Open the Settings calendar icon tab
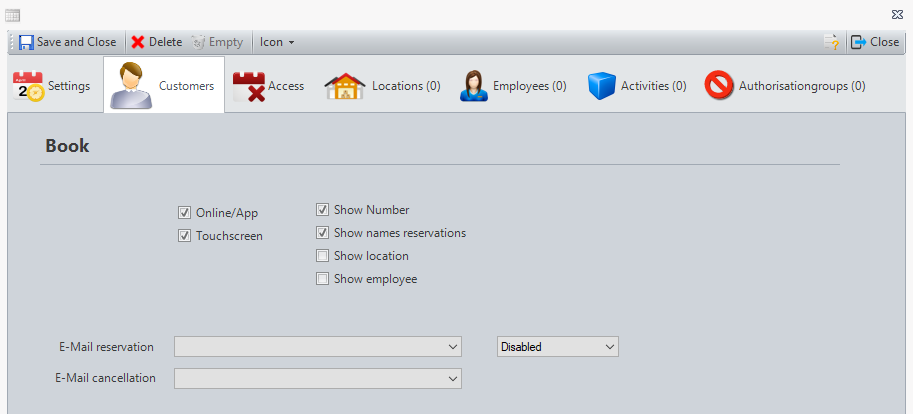The height and width of the screenshot is (414, 913). tap(28, 86)
